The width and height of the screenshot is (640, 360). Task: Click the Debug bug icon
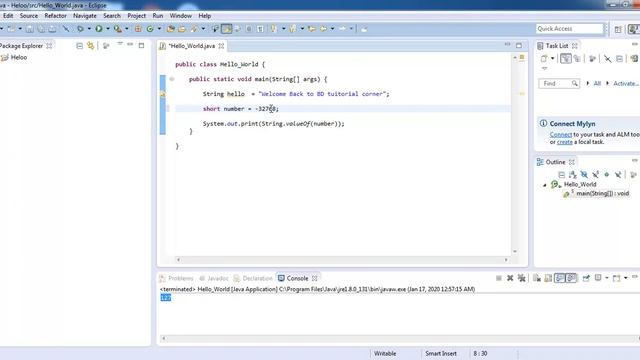click(x=80, y=29)
